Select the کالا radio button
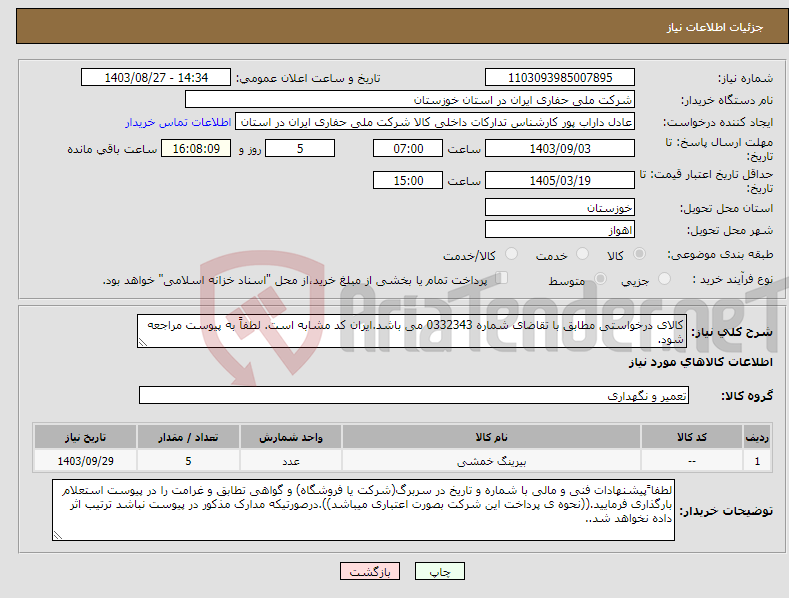The image size is (789, 598). pyautogui.click(x=639, y=254)
